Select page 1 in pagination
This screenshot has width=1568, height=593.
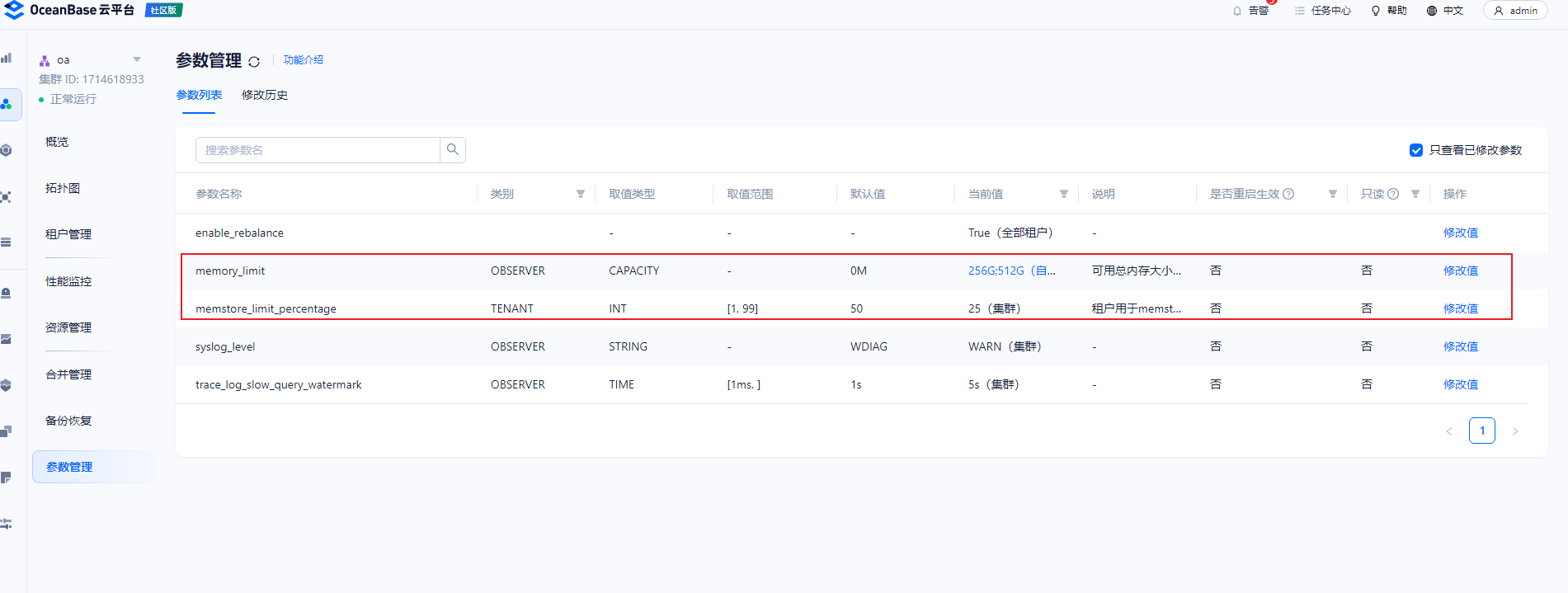pyautogui.click(x=1482, y=431)
